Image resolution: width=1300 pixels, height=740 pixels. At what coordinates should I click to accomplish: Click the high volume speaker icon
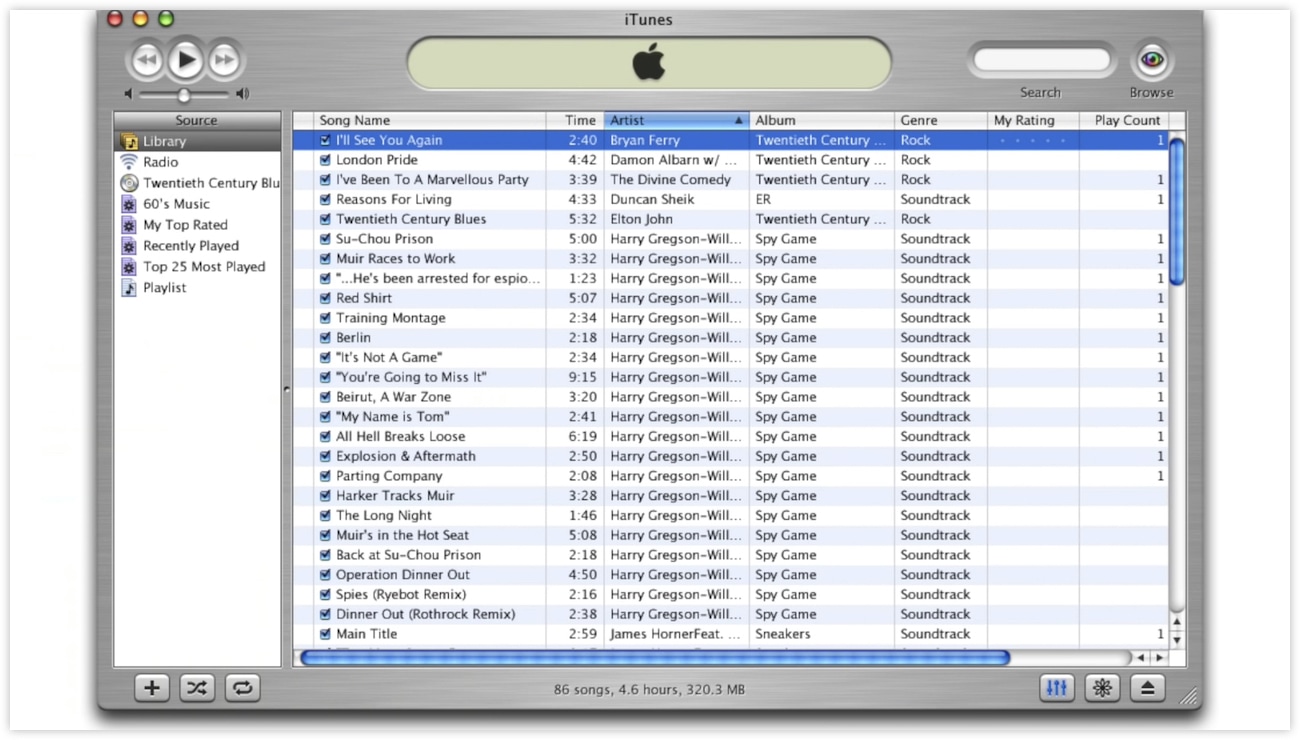pos(242,94)
